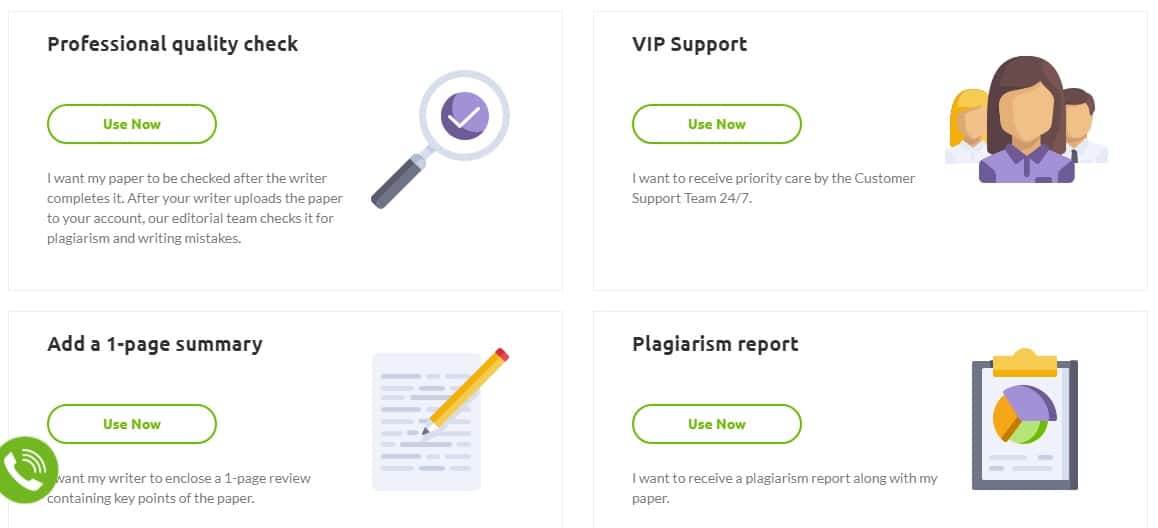
Task: Click the green phone call icon
Action: click(x=27, y=470)
